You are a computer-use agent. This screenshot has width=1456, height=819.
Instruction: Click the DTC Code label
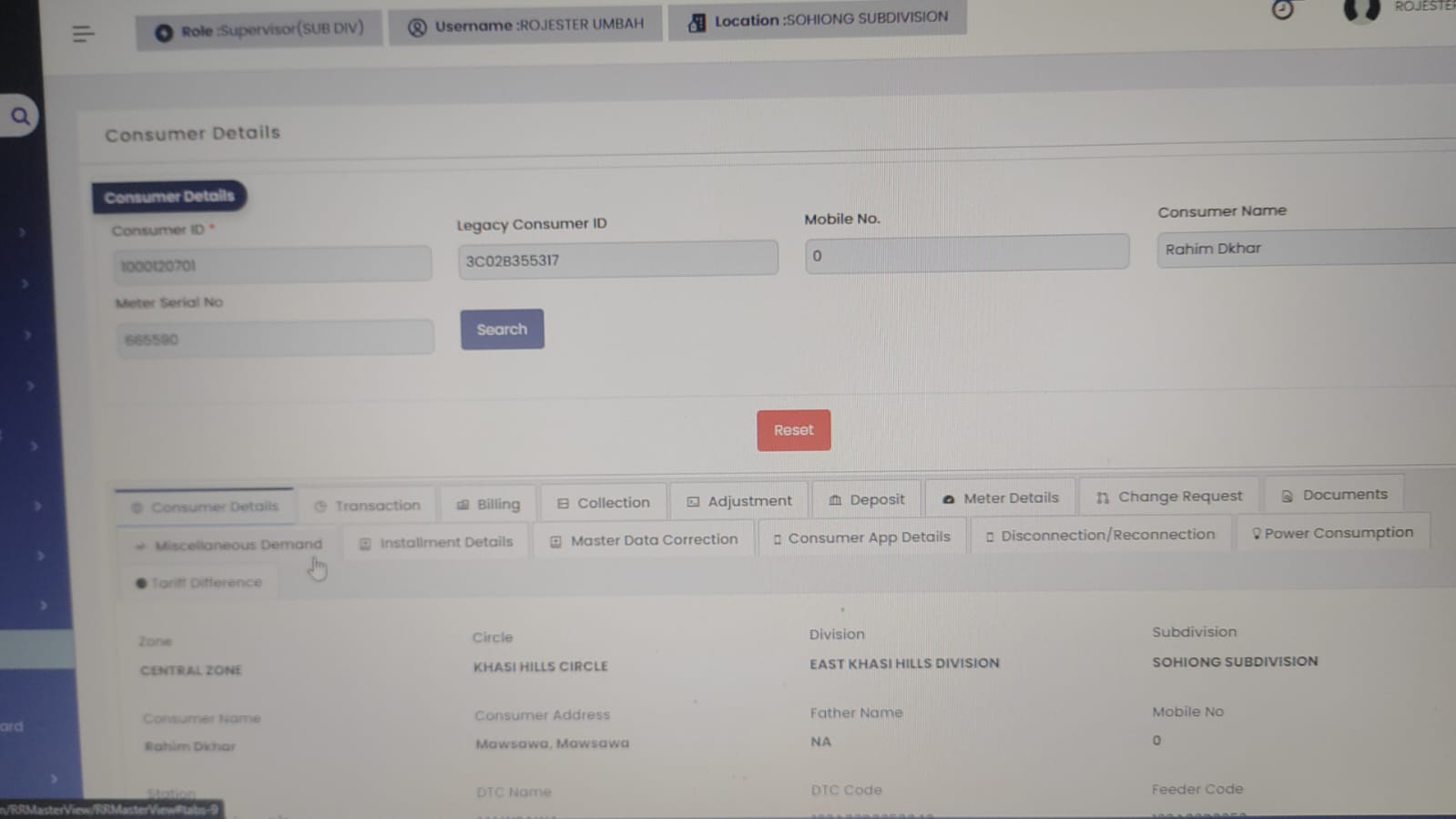click(846, 790)
